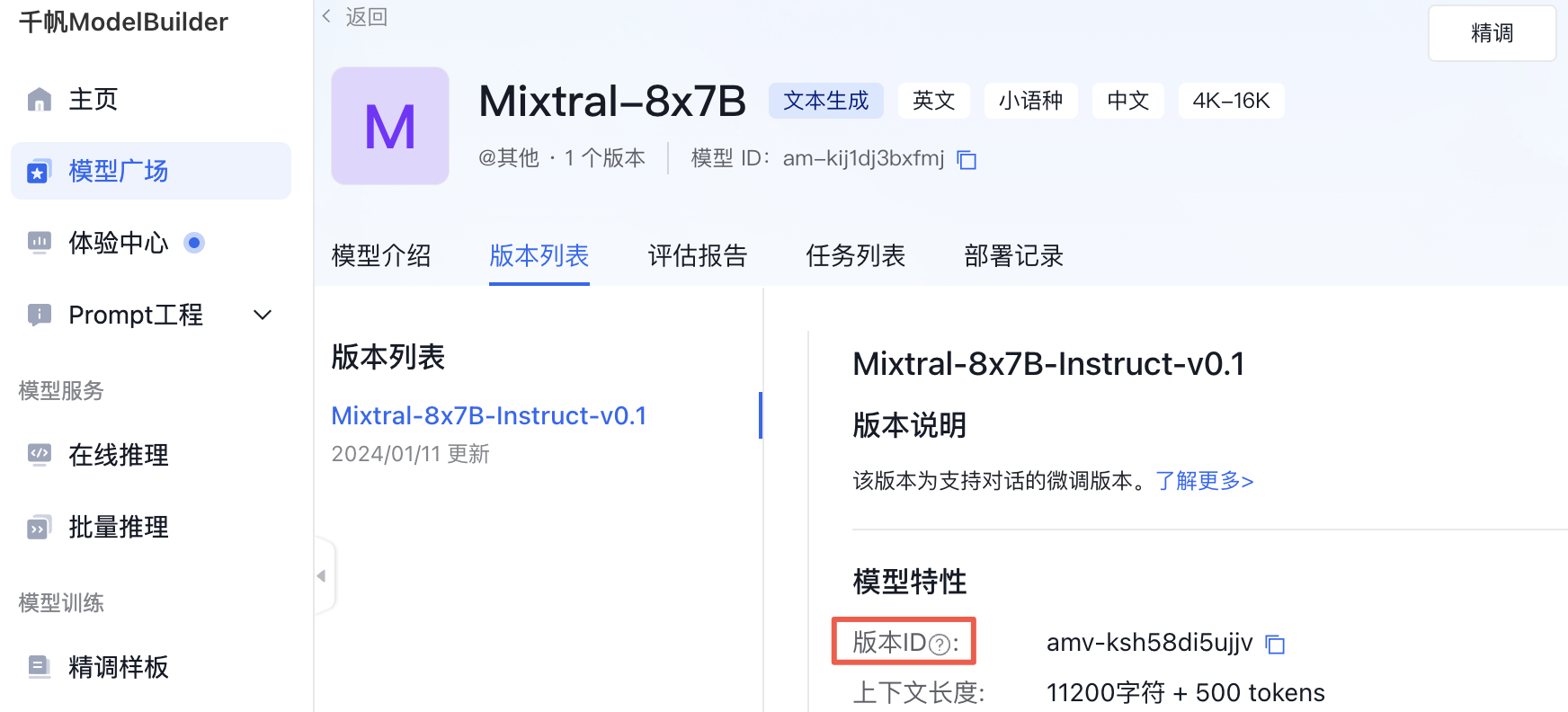The width and height of the screenshot is (1568, 712).
Task: Click the 英文 tag
Action: tap(934, 101)
